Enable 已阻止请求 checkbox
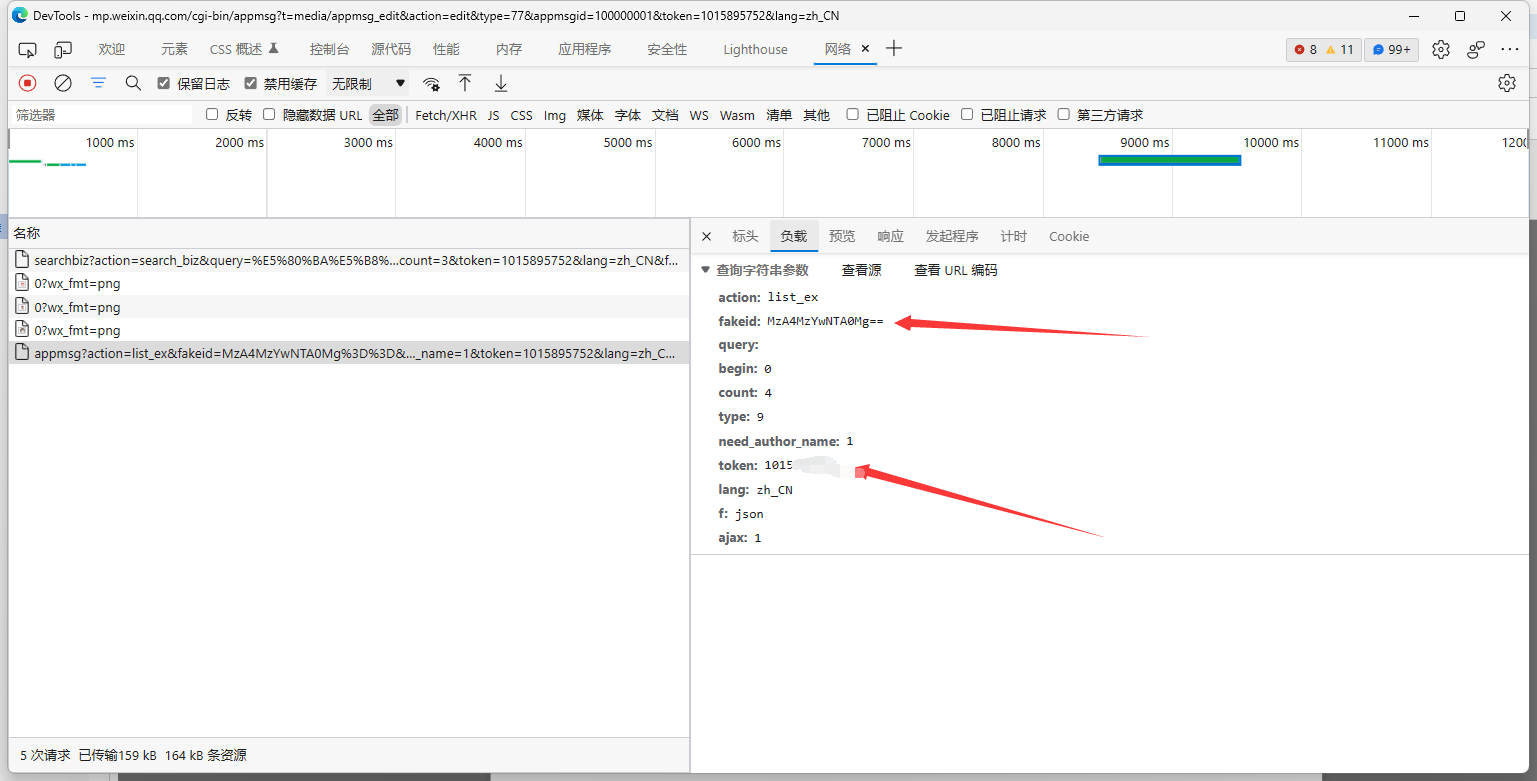 point(967,115)
